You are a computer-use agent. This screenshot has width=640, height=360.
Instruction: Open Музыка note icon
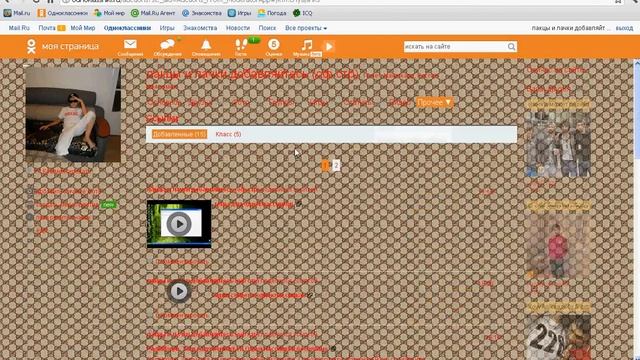(307, 44)
